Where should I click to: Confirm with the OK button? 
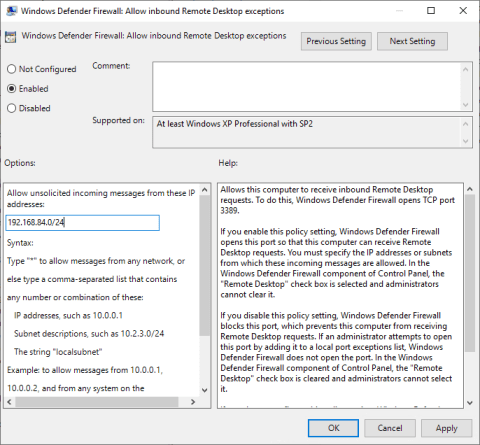[333, 428]
